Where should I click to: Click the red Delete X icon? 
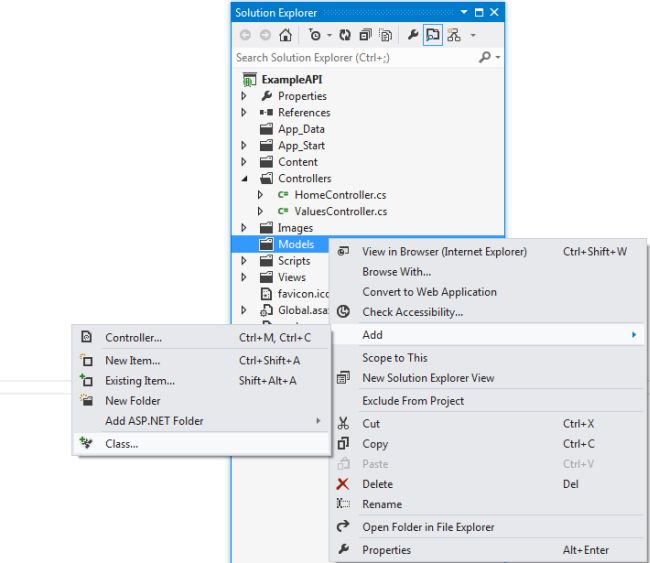pos(343,484)
